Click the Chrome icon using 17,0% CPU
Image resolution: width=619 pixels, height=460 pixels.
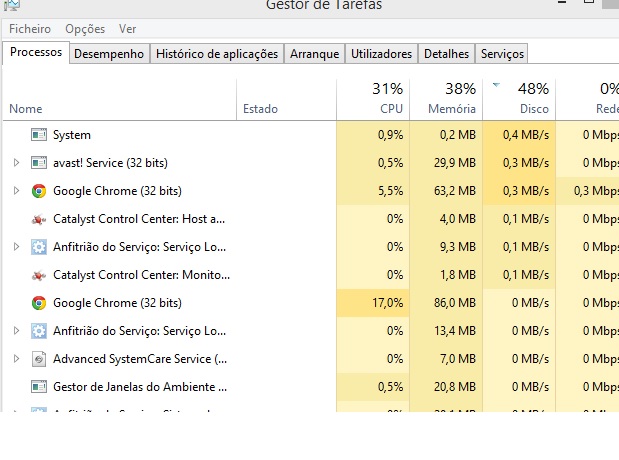39,303
